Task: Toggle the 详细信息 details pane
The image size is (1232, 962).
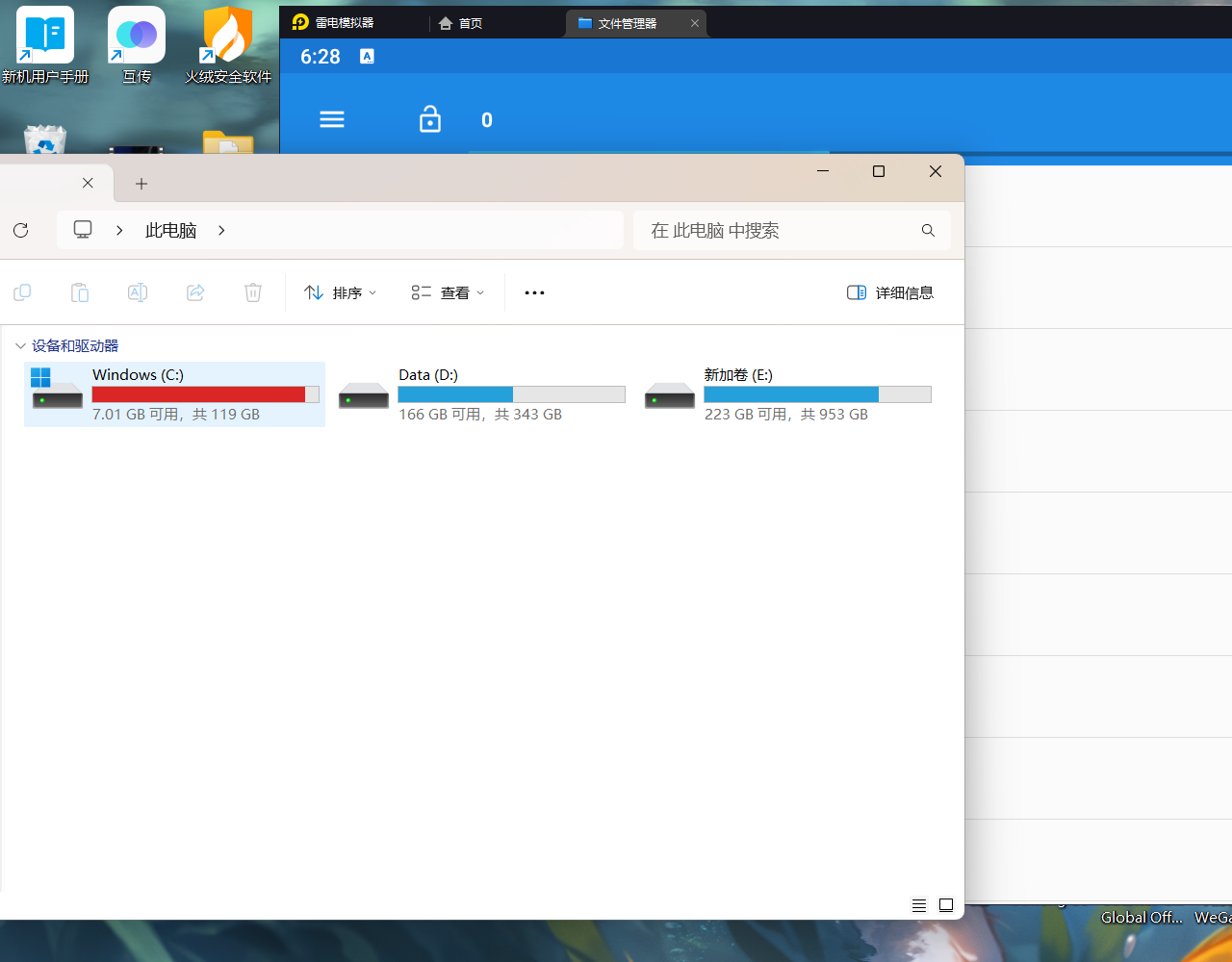Action: 890,292
